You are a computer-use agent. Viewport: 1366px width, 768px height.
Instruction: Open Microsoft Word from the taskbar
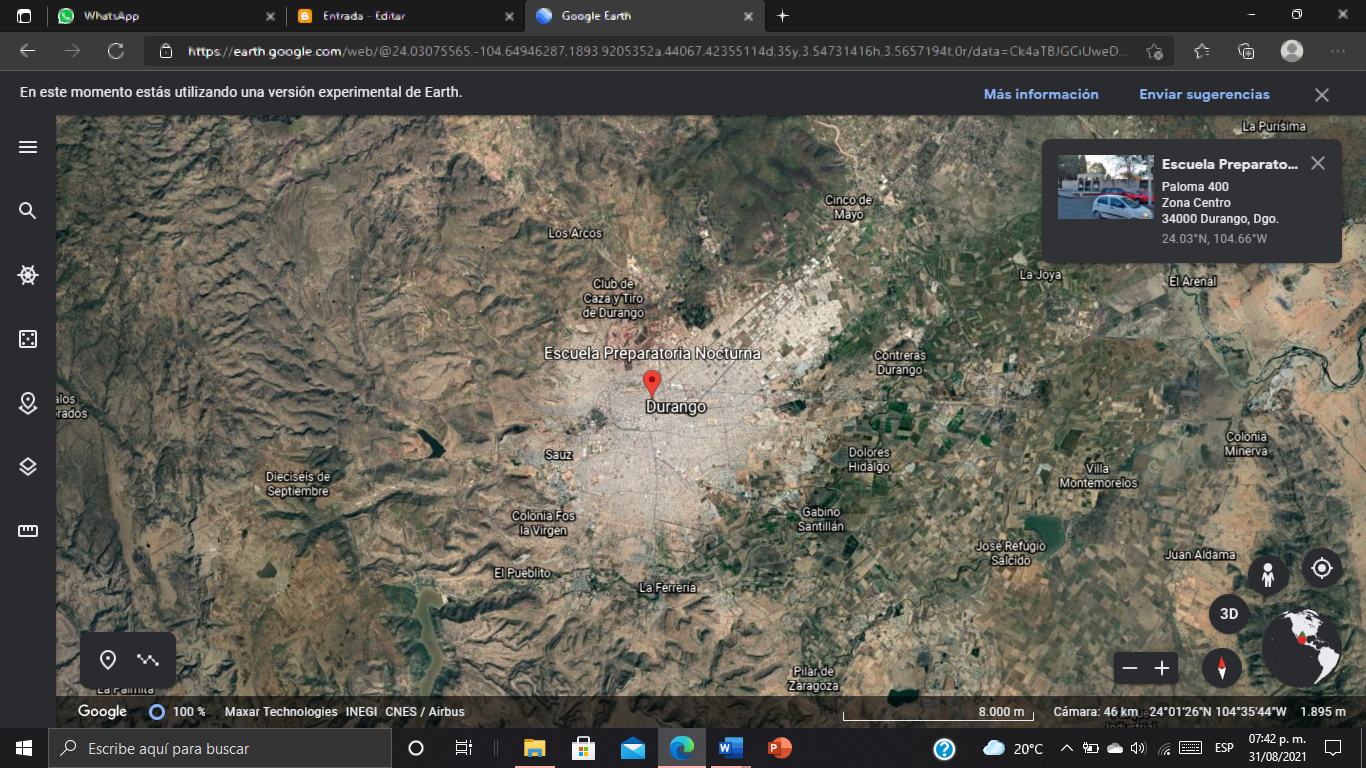point(731,748)
